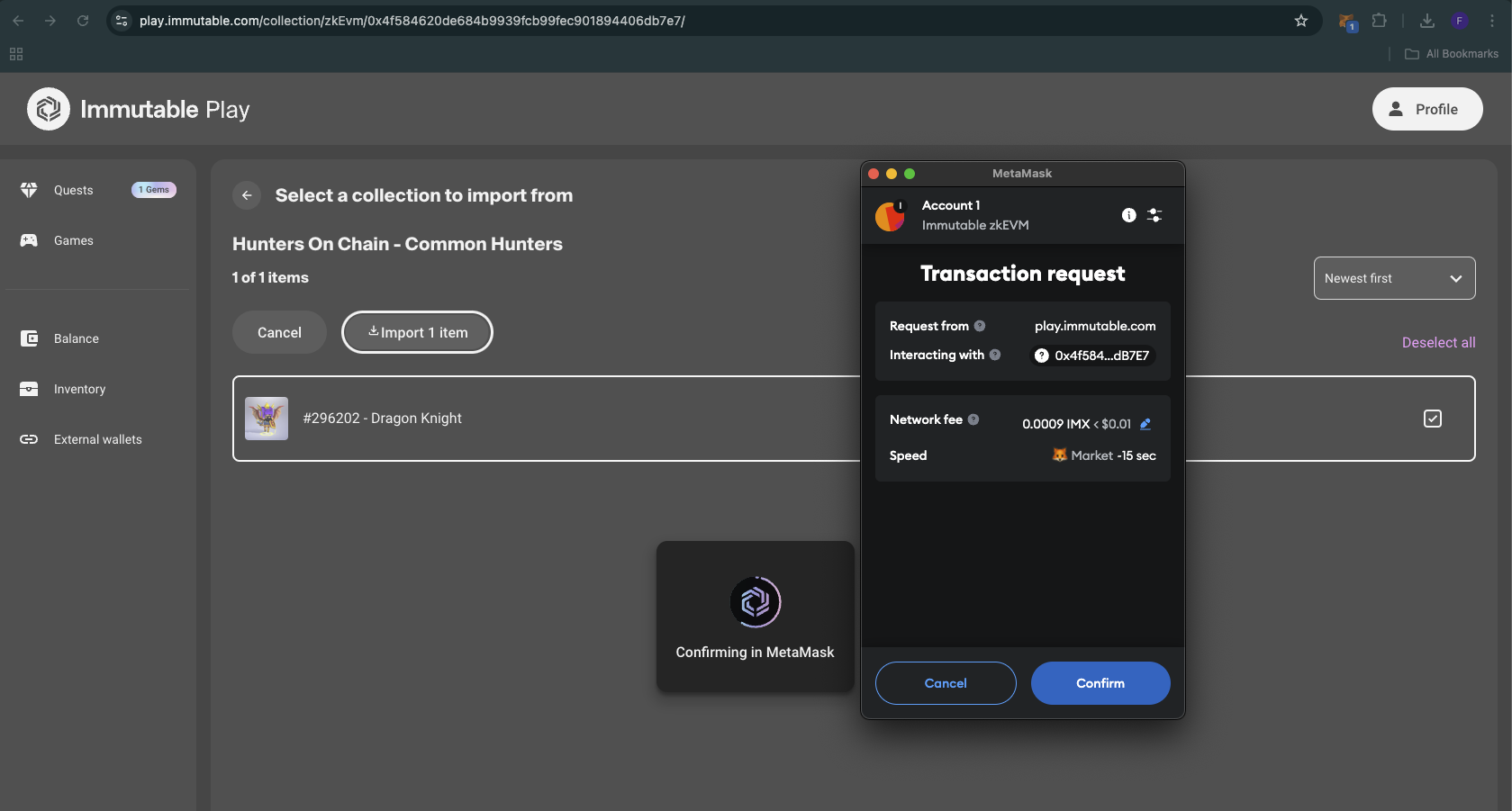Click the Market speed fox icon
The width and height of the screenshot is (1512, 811).
1060,455
